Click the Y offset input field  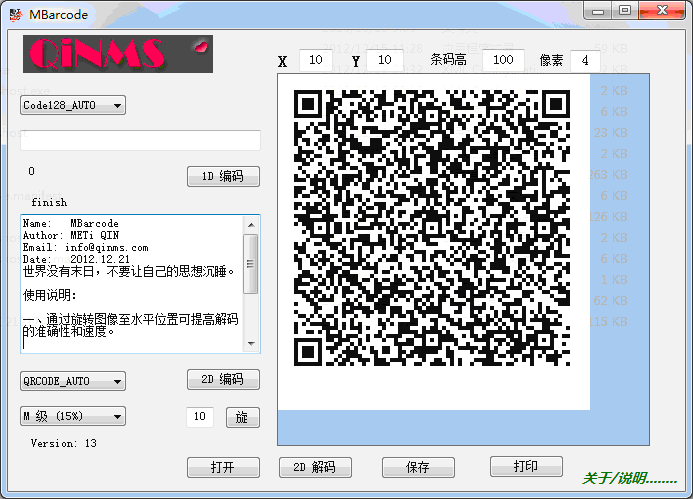(x=385, y=60)
